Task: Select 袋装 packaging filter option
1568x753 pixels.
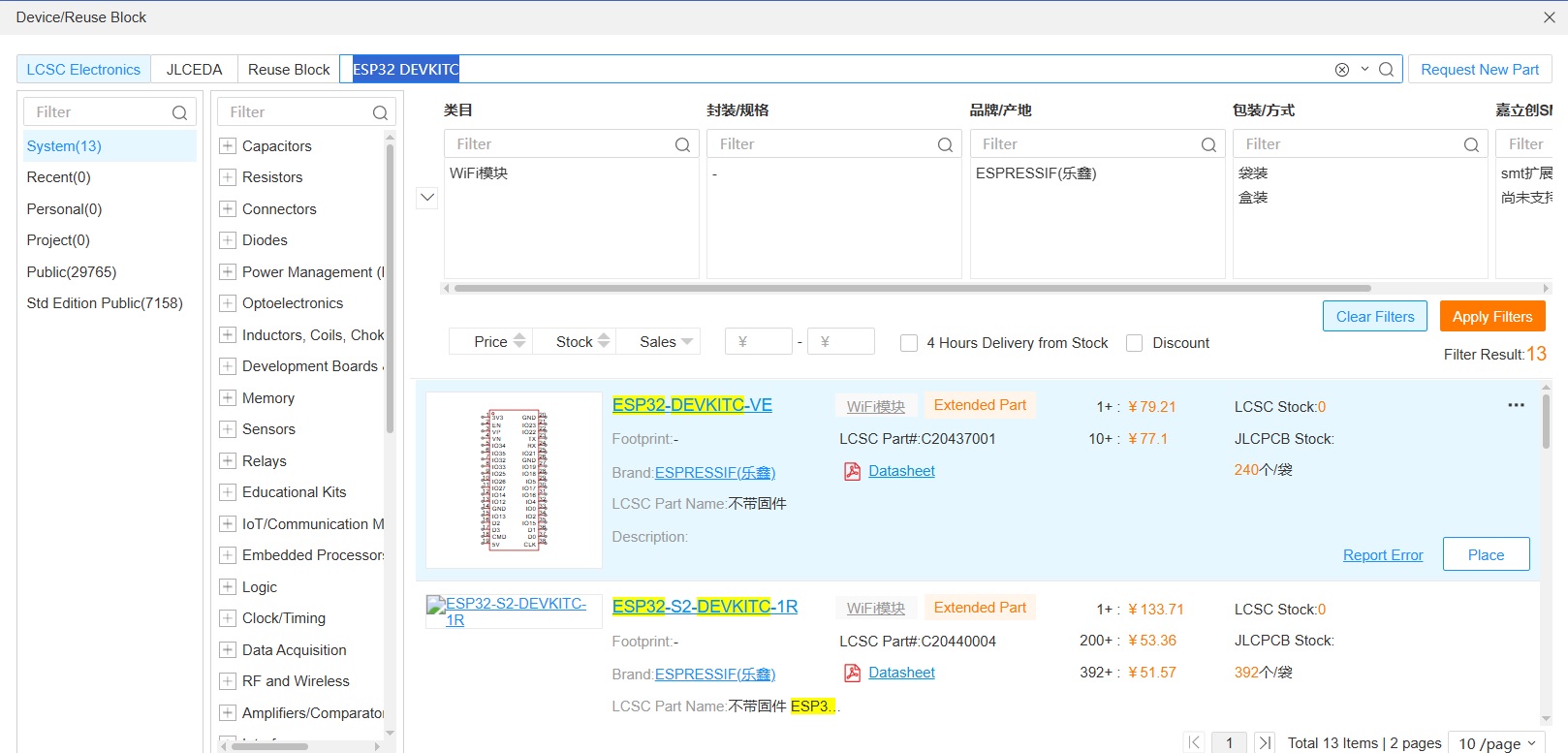Action: 1253,173
